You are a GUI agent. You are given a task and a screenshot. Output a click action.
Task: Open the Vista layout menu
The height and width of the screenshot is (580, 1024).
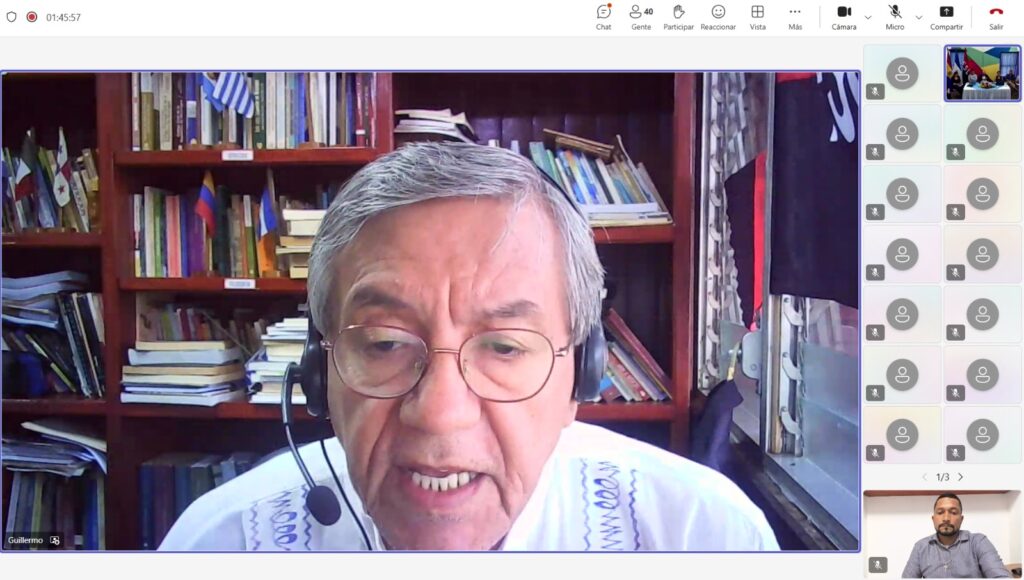pyautogui.click(x=758, y=17)
